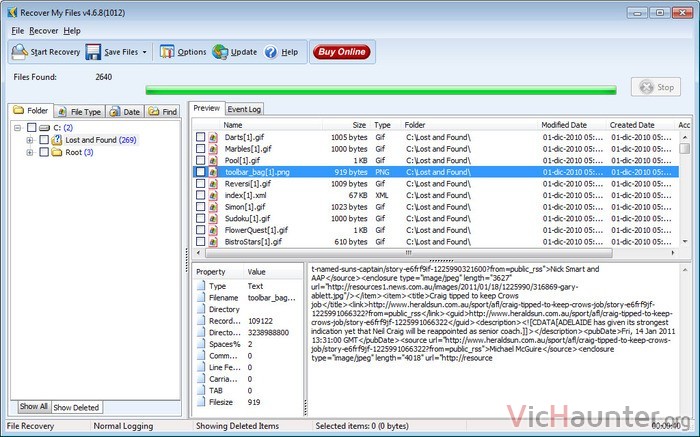Check the box for Pool[1].gif
This screenshot has height=437, width=700.
200,160
